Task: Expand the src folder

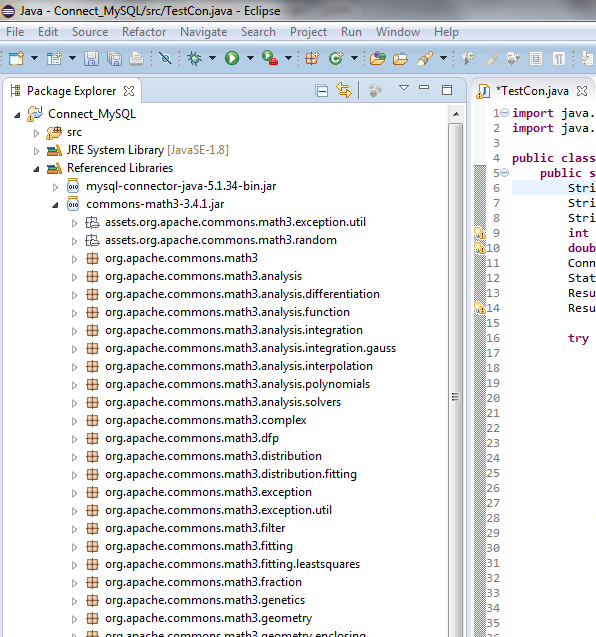Action: pos(36,133)
